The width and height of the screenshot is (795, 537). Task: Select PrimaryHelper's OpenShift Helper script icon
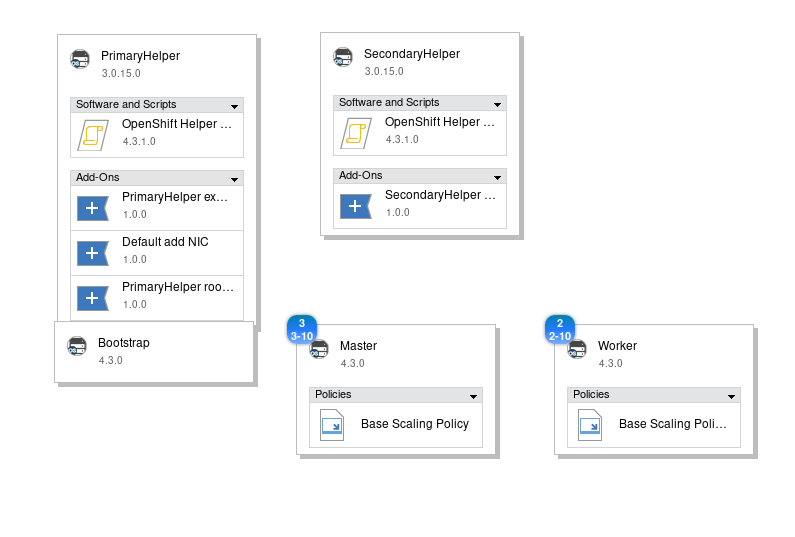[x=93, y=135]
